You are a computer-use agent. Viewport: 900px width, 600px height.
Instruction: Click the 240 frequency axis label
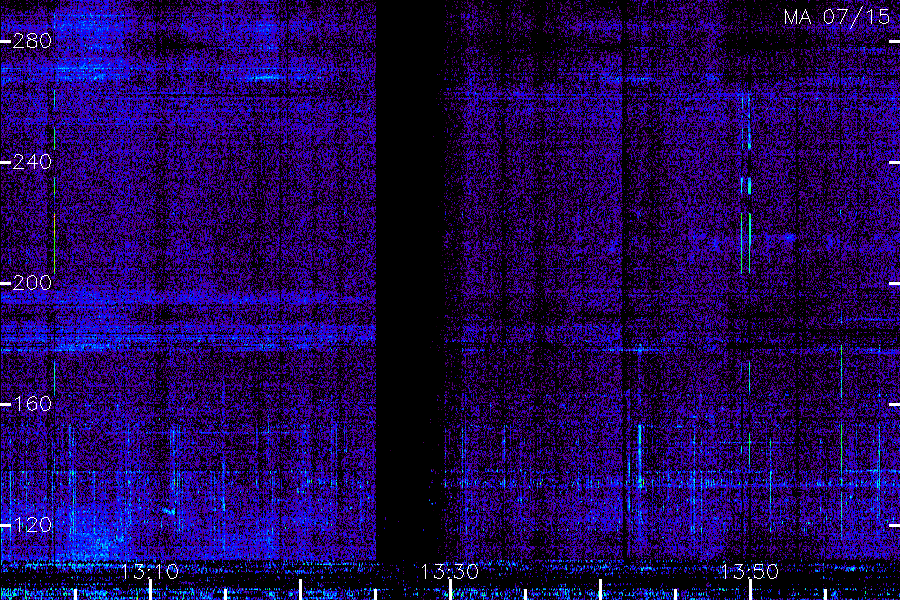point(32,162)
